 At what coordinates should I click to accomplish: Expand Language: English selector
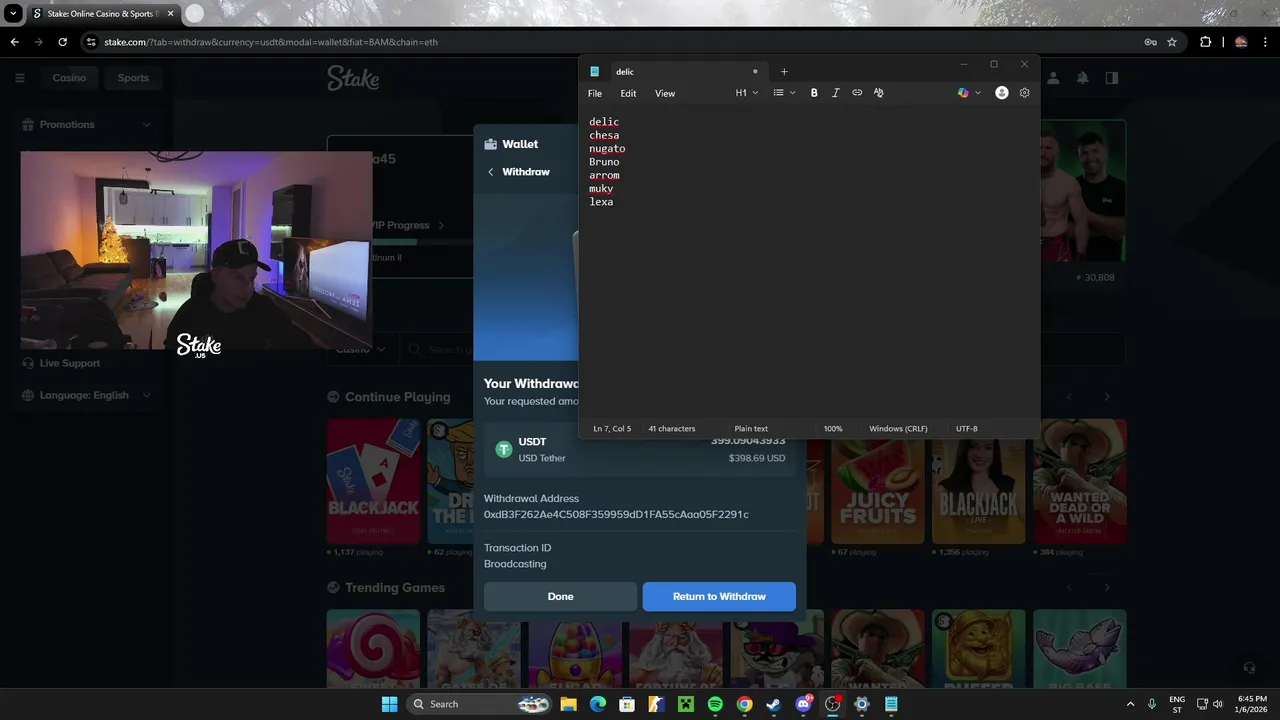point(88,395)
